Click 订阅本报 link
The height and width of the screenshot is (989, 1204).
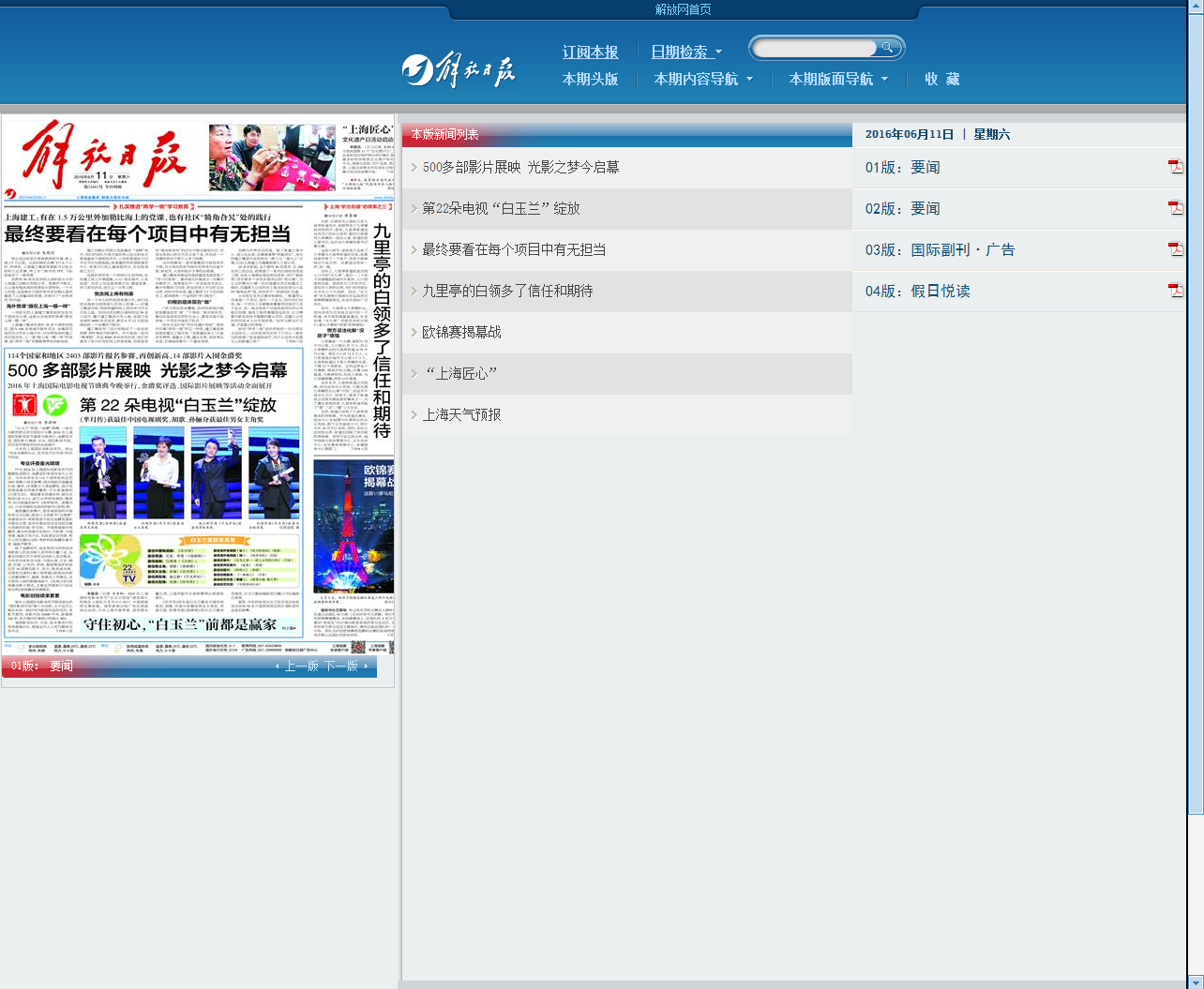590,52
